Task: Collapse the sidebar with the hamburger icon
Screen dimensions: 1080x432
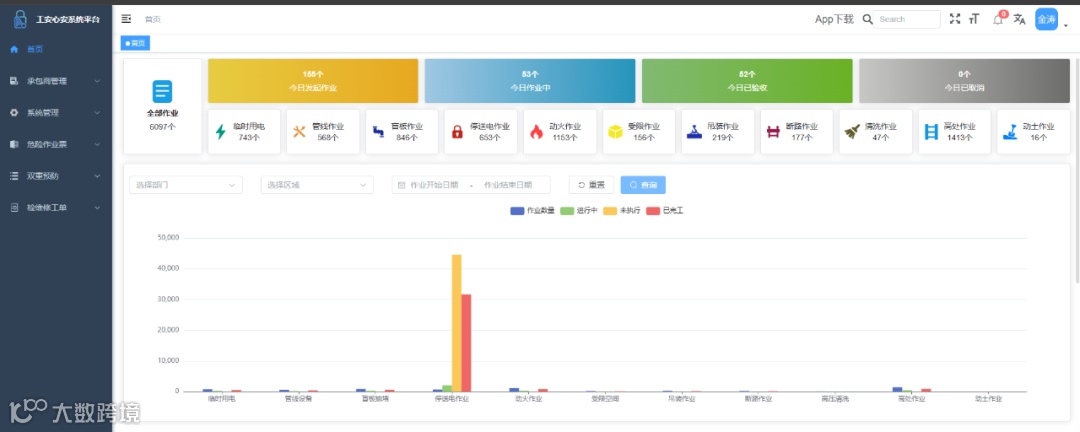Action: (x=126, y=19)
